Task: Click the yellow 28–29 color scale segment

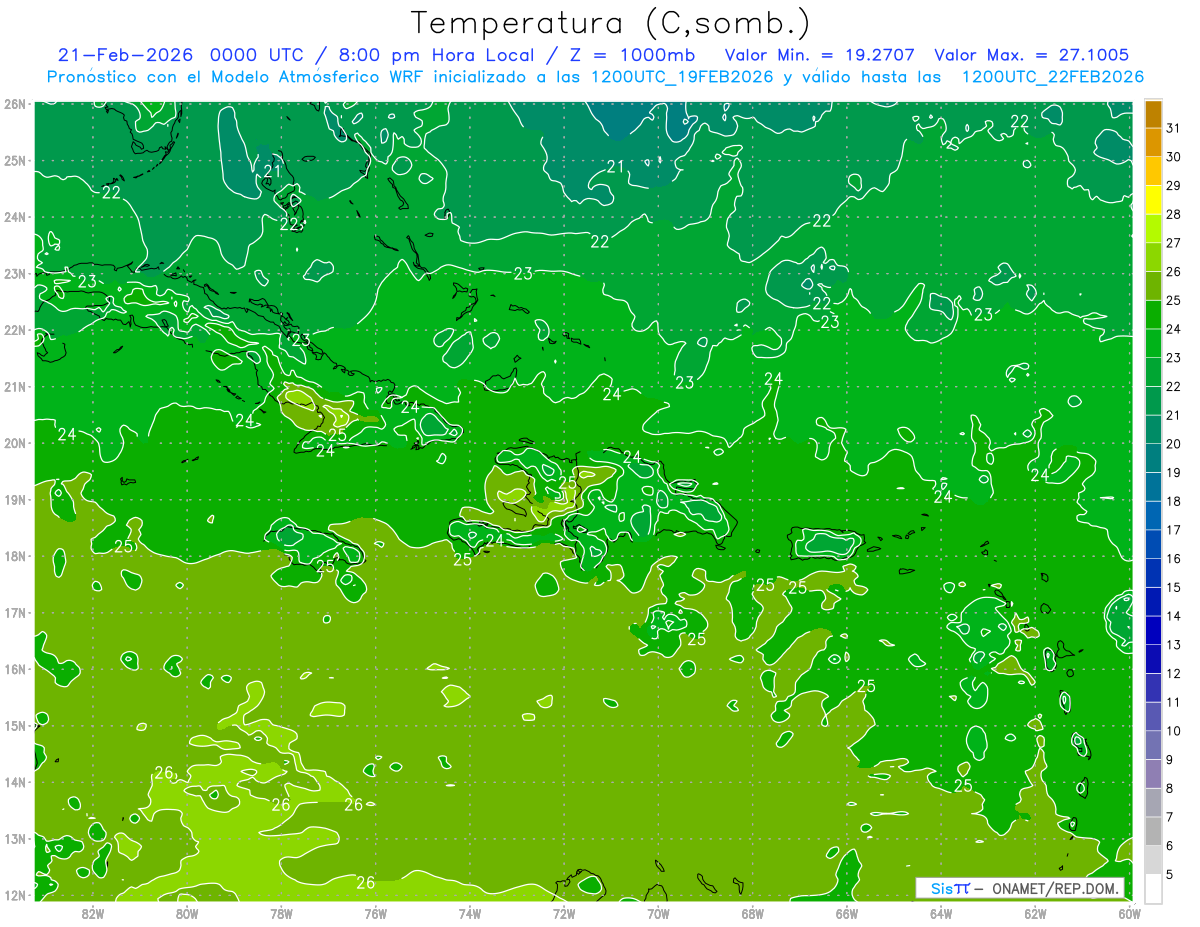Action: (1153, 200)
